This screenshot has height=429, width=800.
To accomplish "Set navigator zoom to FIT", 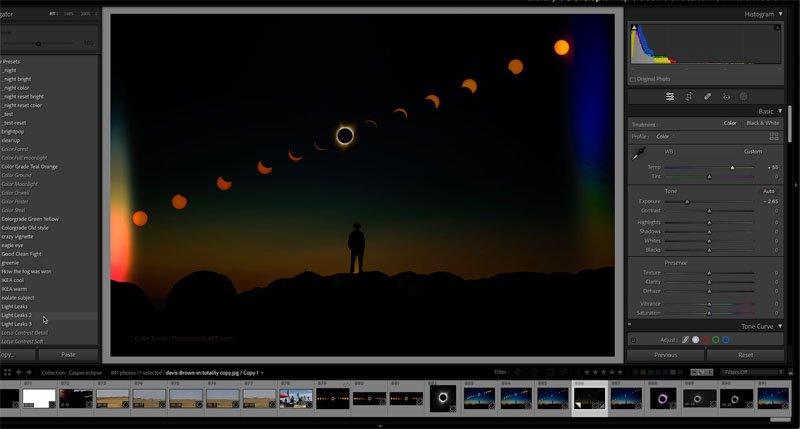I will click(53, 14).
